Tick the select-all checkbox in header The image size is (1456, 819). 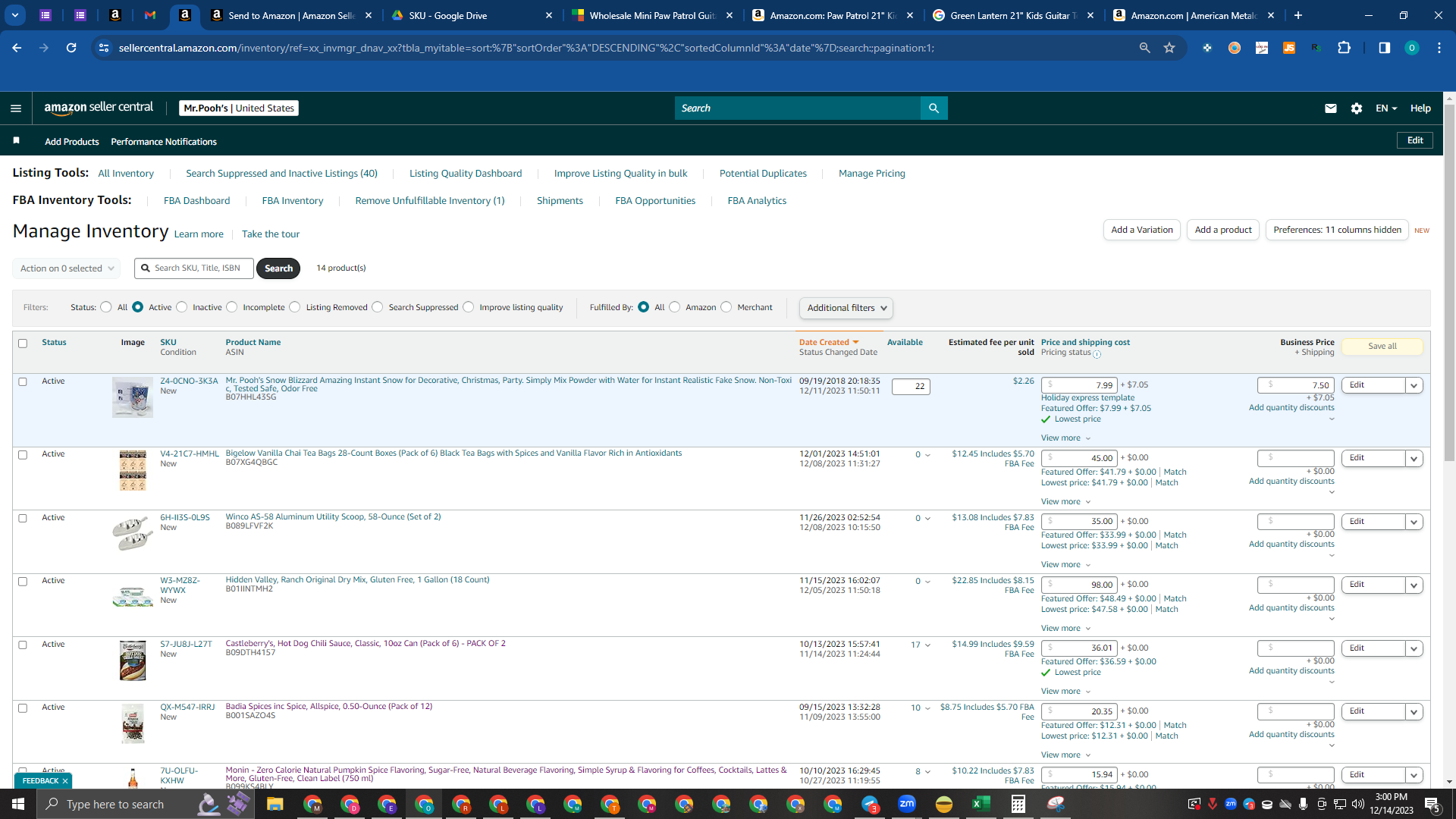23,344
